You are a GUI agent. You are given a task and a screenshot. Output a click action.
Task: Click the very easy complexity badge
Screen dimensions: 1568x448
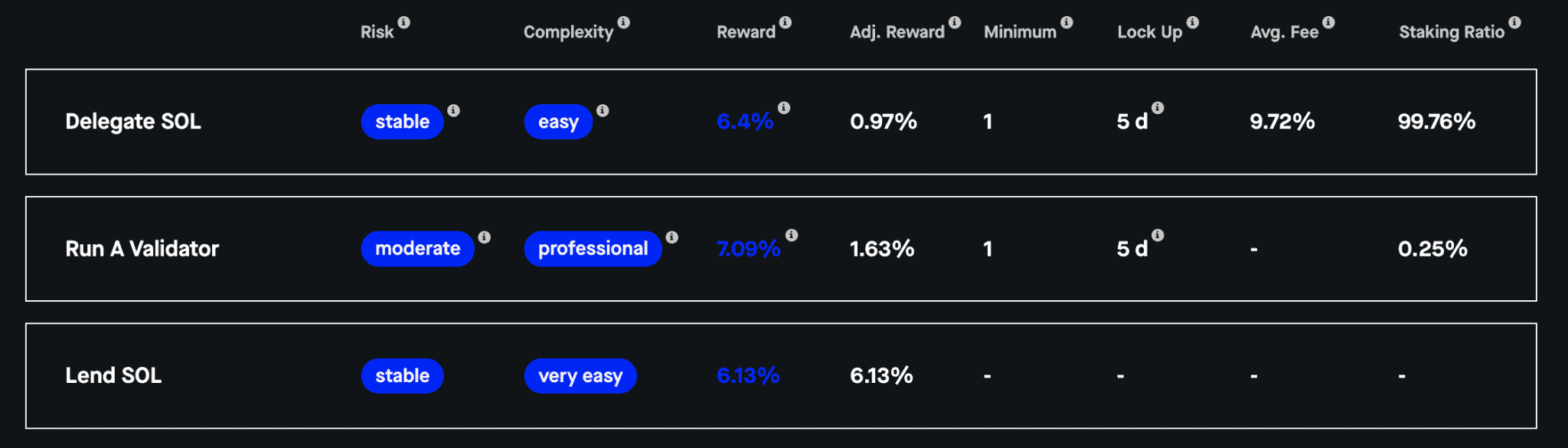click(580, 376)
